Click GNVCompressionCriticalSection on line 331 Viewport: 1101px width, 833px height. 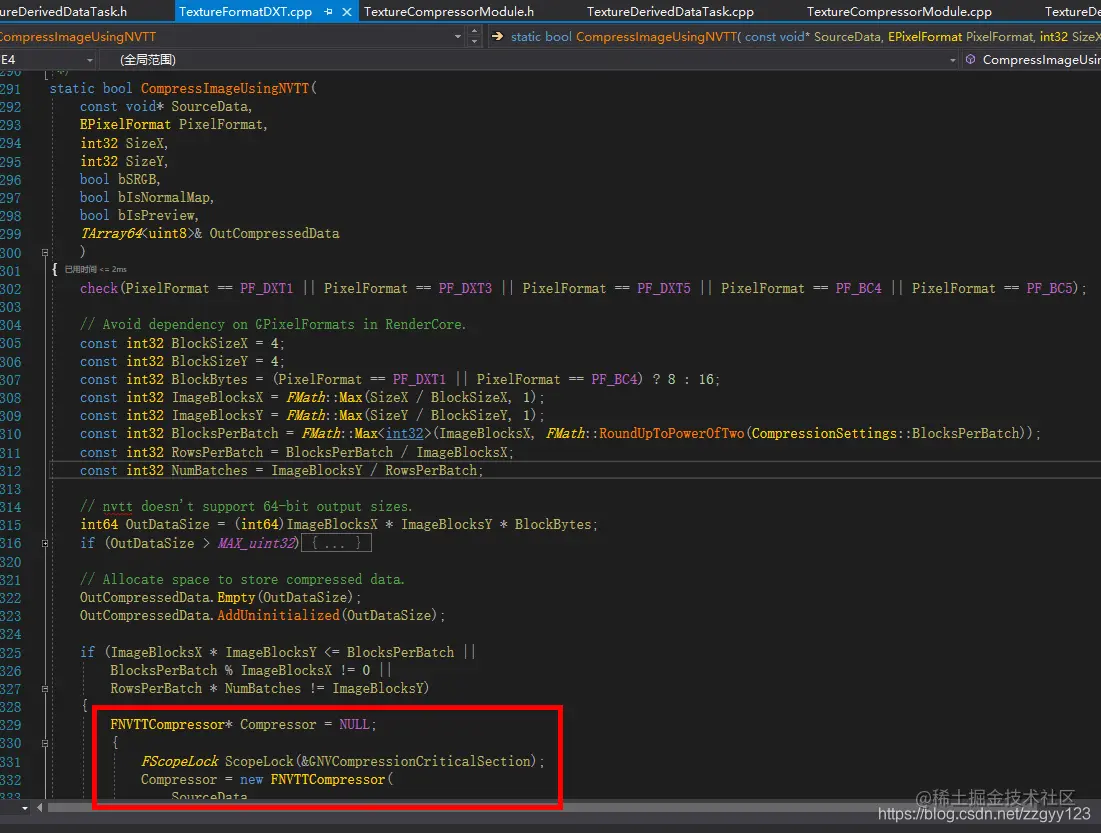pos(418,761)
